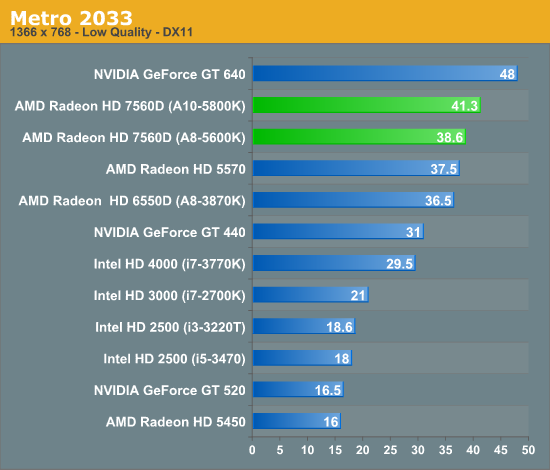Select the green A10-5800K bar
Image resolution: width=550 pixels, height=470 pixels.
tap(367, 105)
